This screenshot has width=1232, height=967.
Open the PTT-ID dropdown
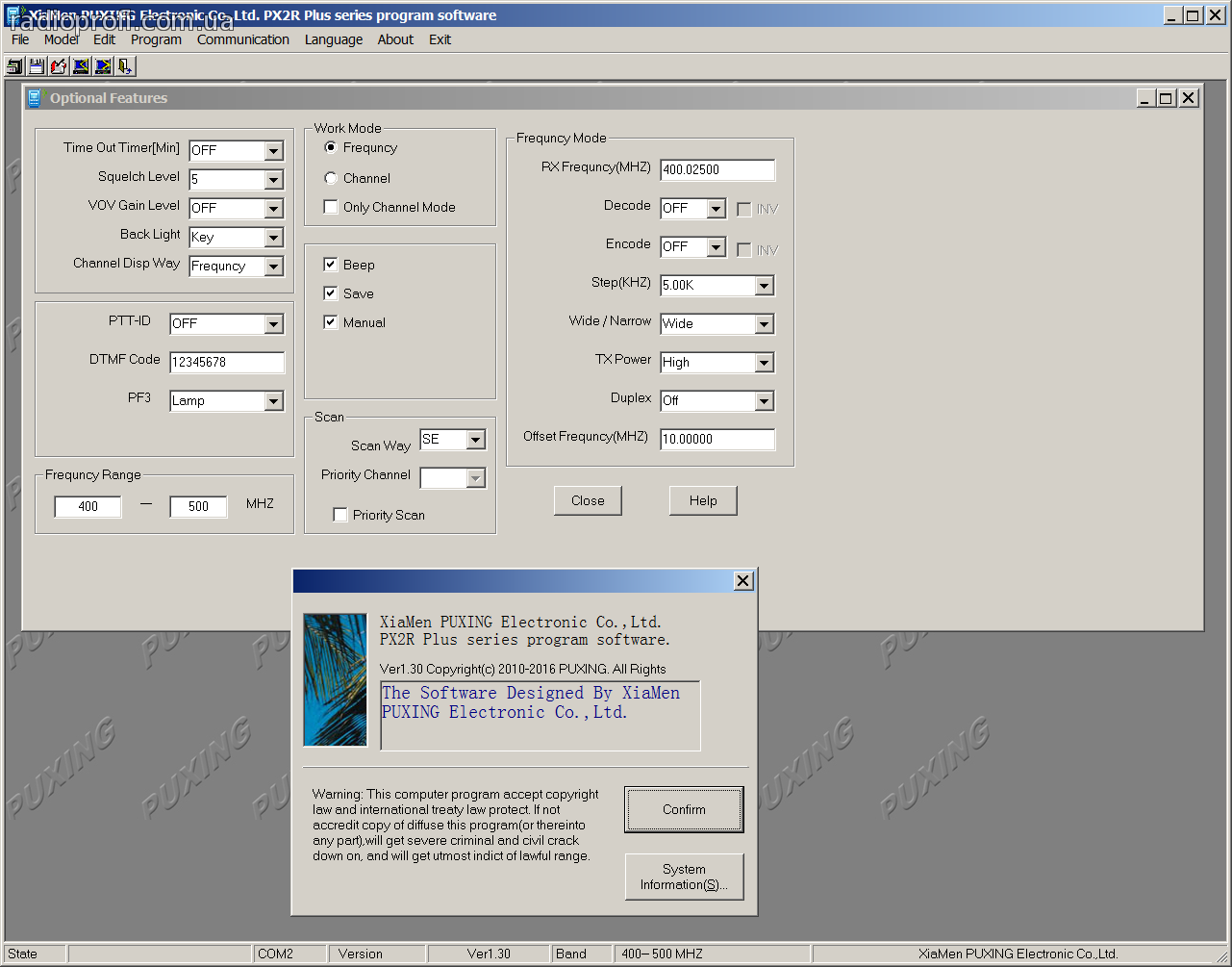click(274, 324)
